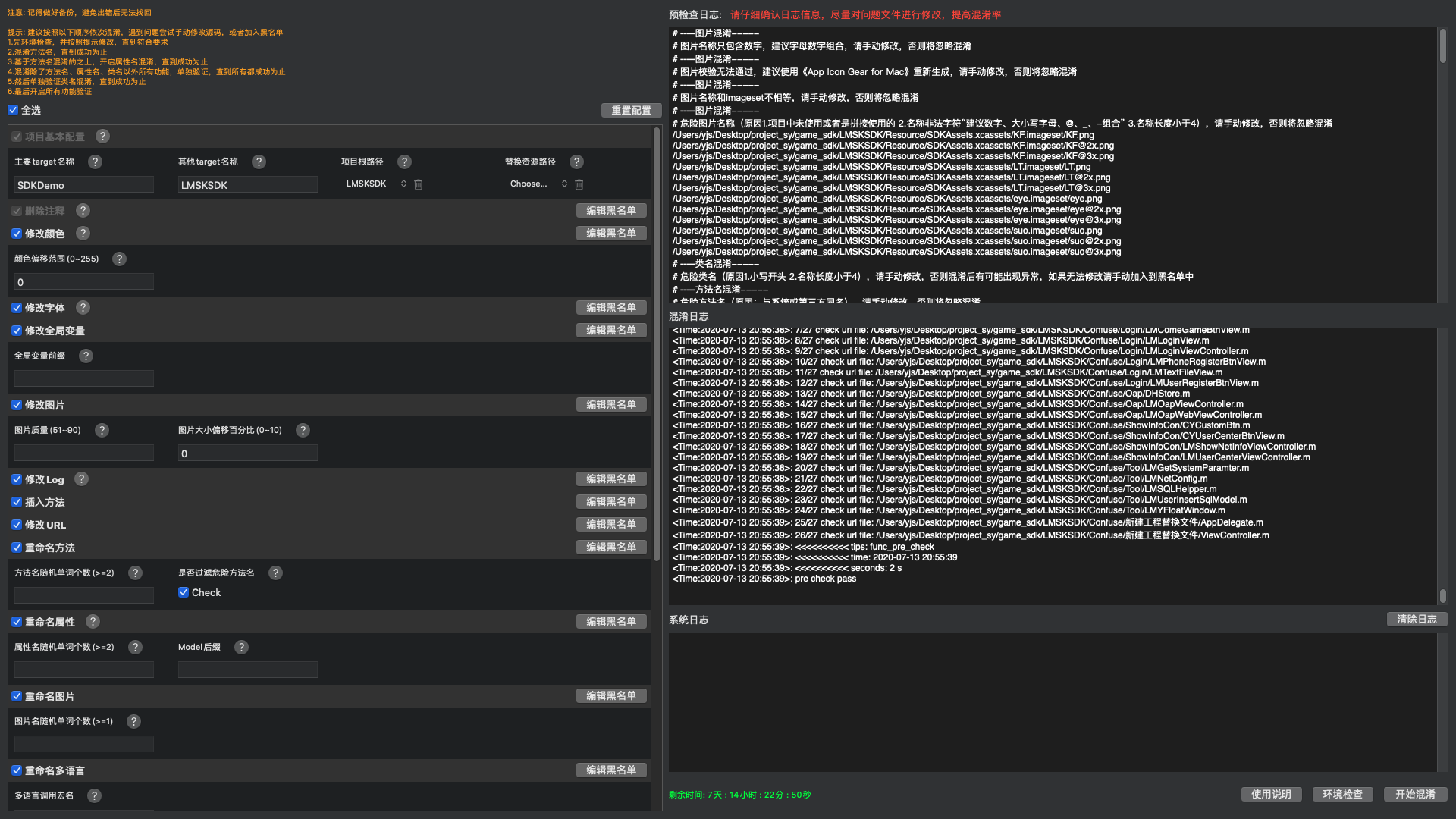Viewport: 1456px width, 819px height.
Task: Open help for 重命名属性 option
Action: pyautogui.click(x=93, y=622)
